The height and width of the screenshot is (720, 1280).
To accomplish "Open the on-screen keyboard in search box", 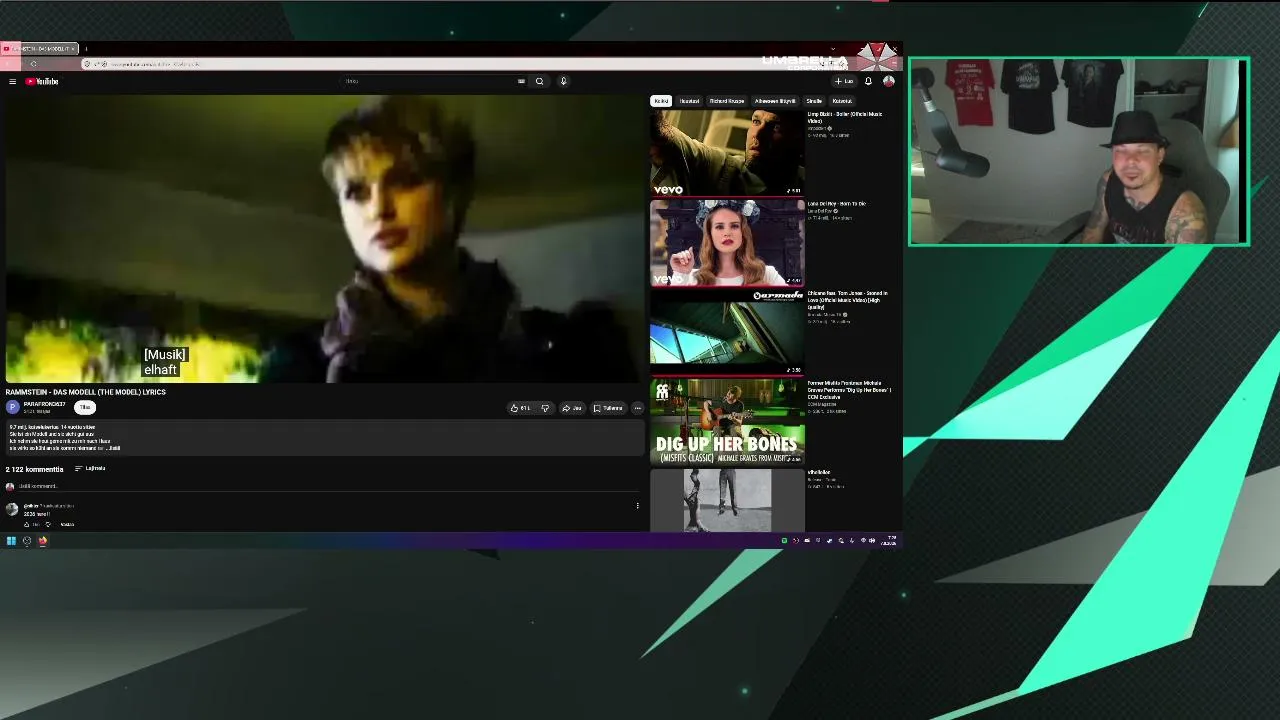I will (x=521, y=81).
